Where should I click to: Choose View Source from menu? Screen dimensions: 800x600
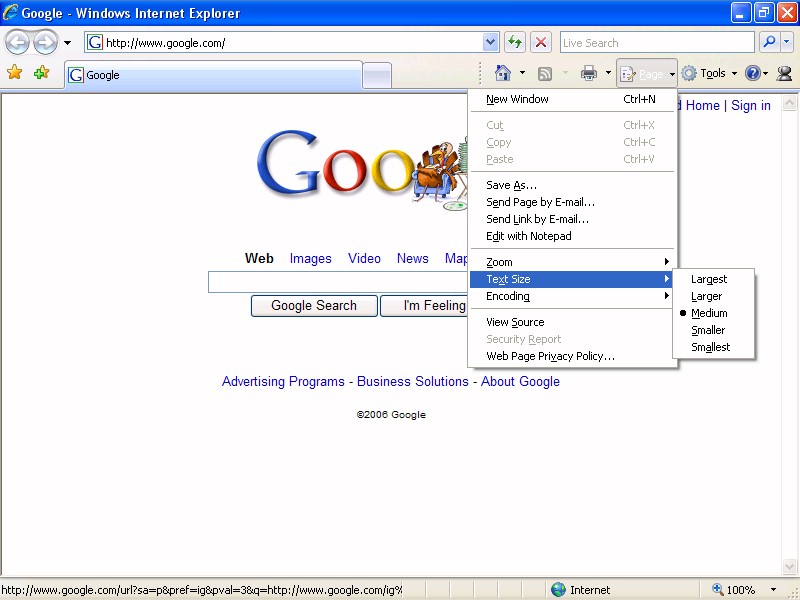click(x=572, y=322)
